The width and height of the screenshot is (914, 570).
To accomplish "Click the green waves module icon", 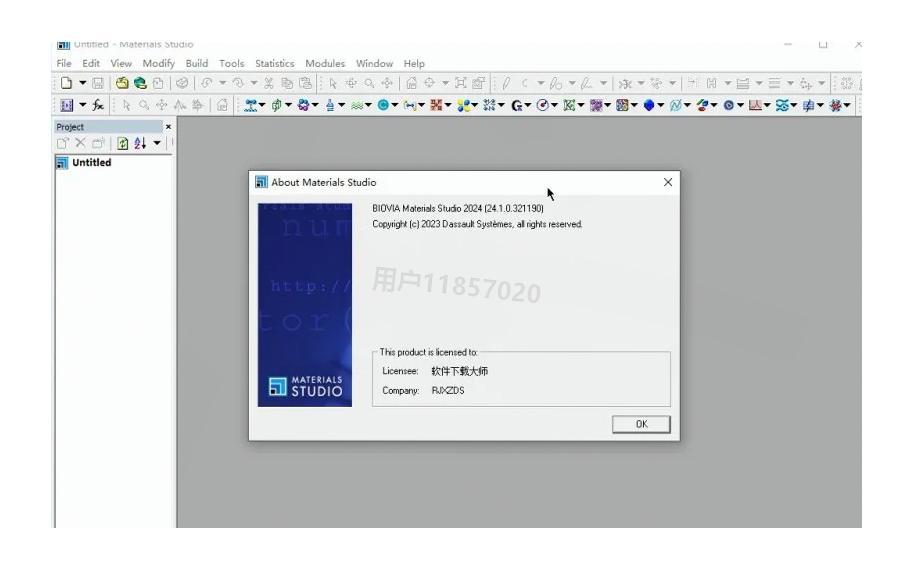I will pyautogui.click(x=357, y=105).
